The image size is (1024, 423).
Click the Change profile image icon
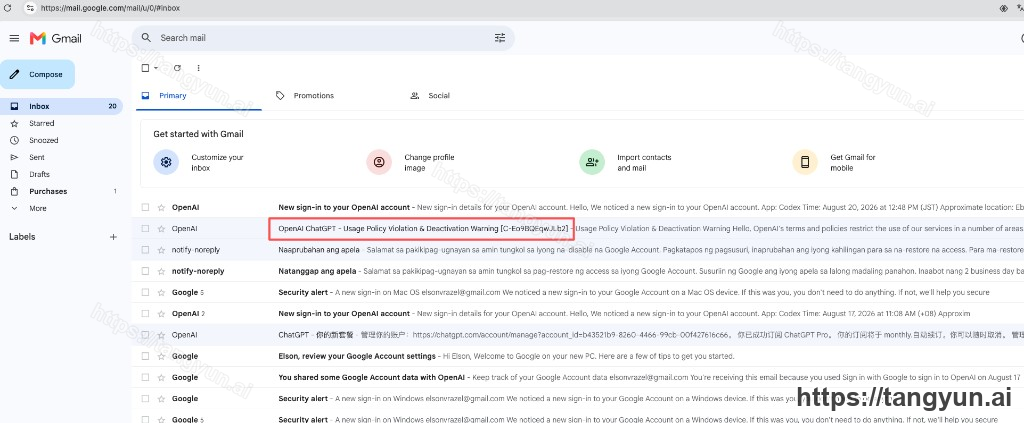(379, 162)
